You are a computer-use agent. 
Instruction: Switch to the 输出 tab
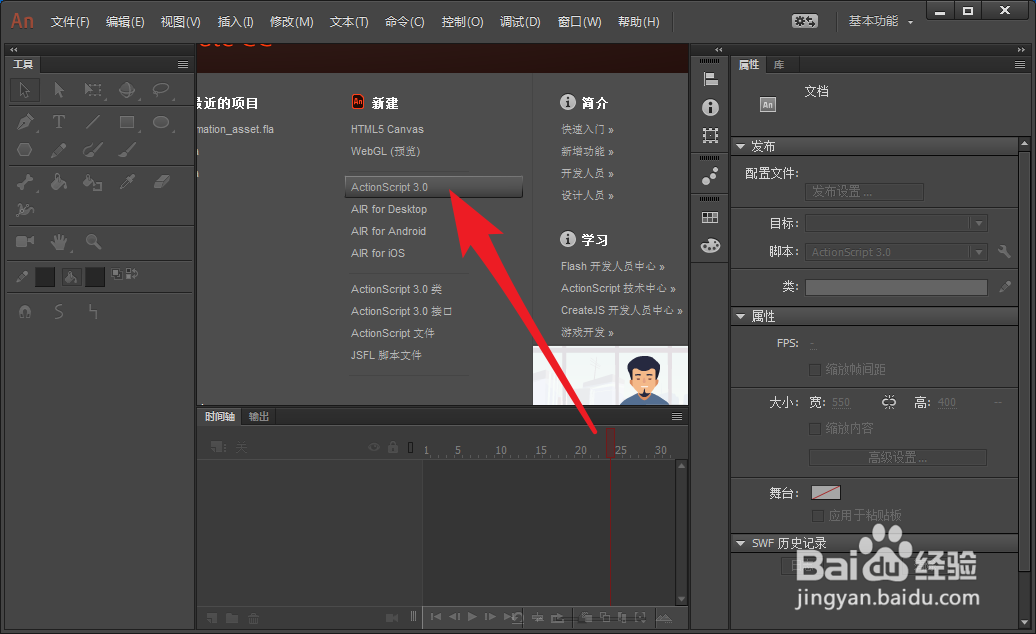pos(258,417)
